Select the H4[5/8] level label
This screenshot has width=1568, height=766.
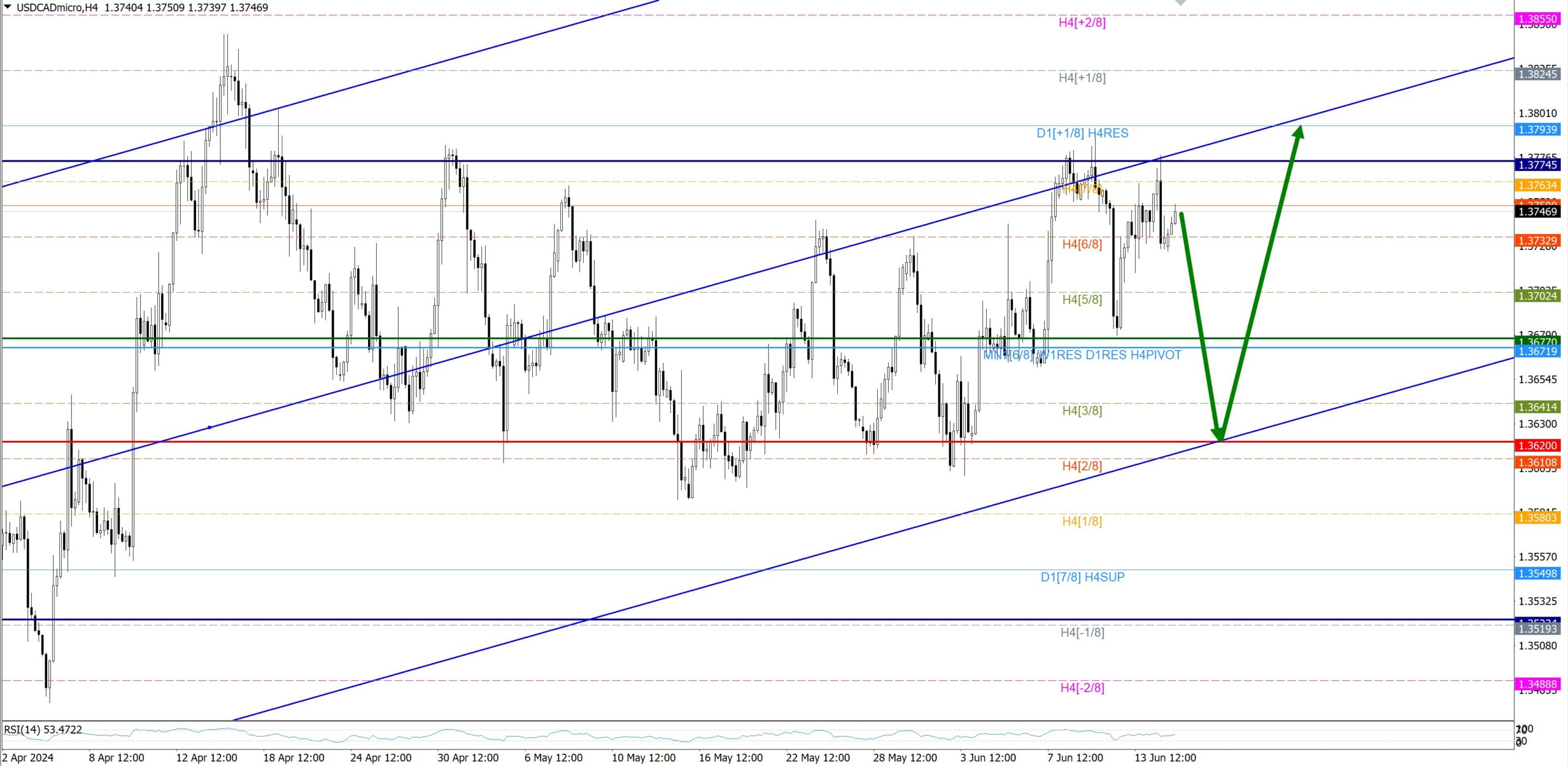(x=1082, y=299)
